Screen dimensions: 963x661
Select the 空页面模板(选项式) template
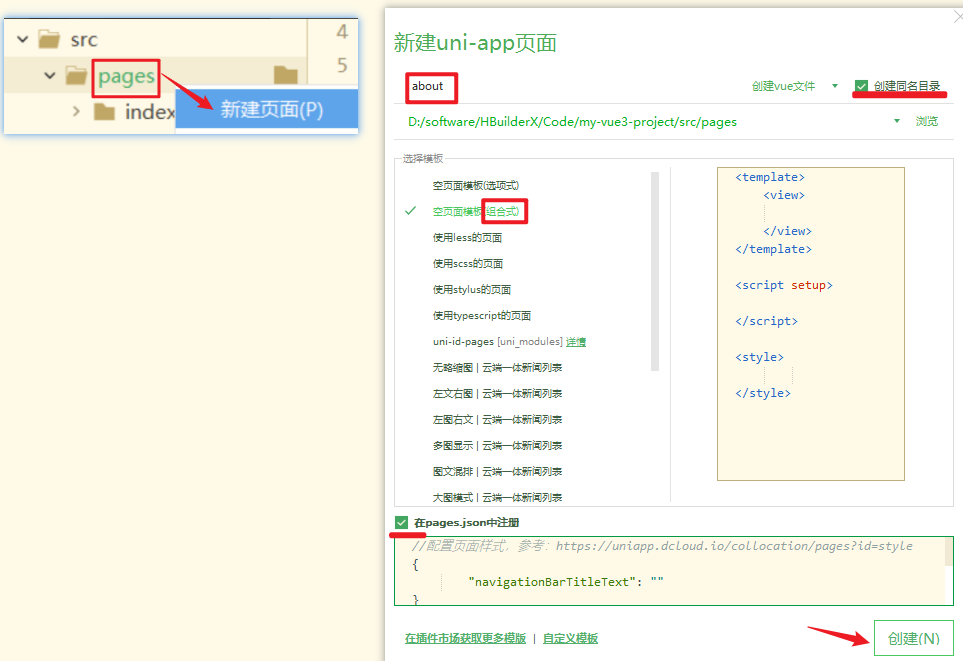476,185
